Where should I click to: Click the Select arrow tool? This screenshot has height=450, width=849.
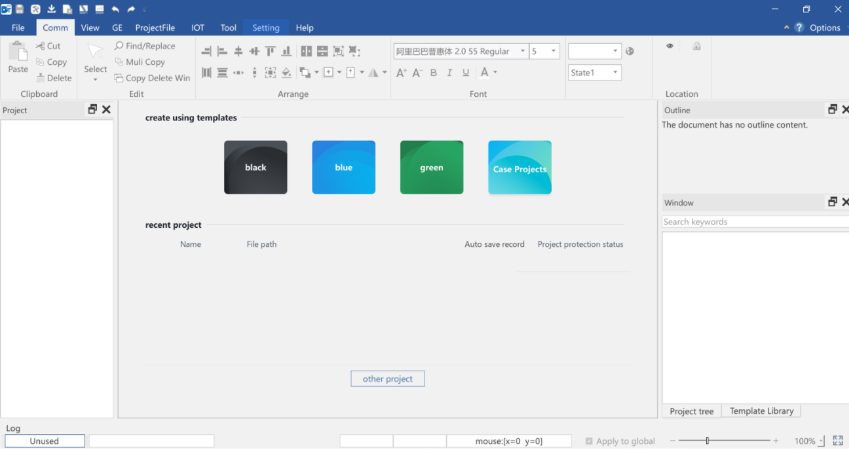tap(95, 52)
